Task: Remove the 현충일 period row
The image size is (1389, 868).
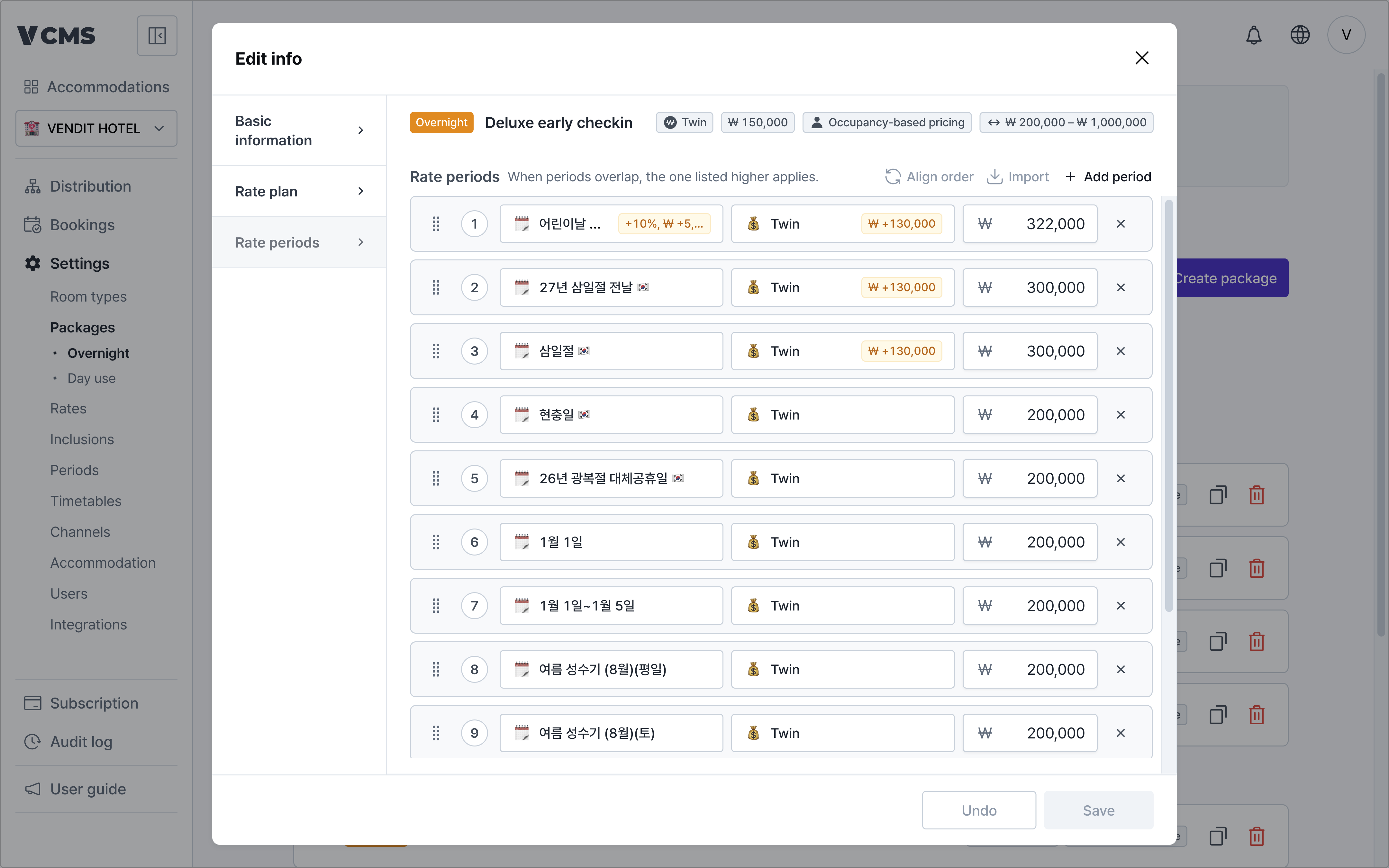Action: tap(1121, 415)
